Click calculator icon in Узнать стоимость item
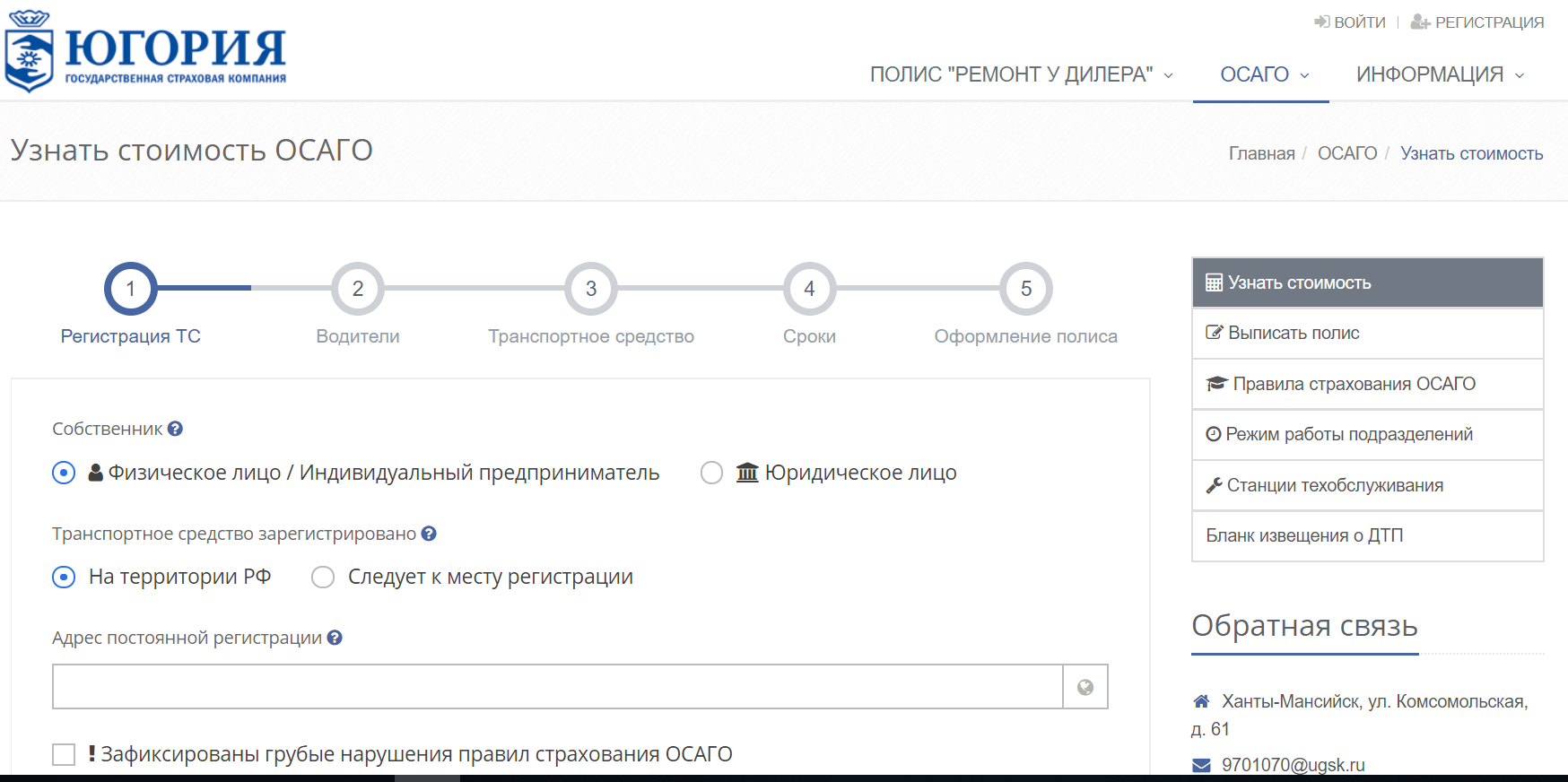 point(1214,282)
